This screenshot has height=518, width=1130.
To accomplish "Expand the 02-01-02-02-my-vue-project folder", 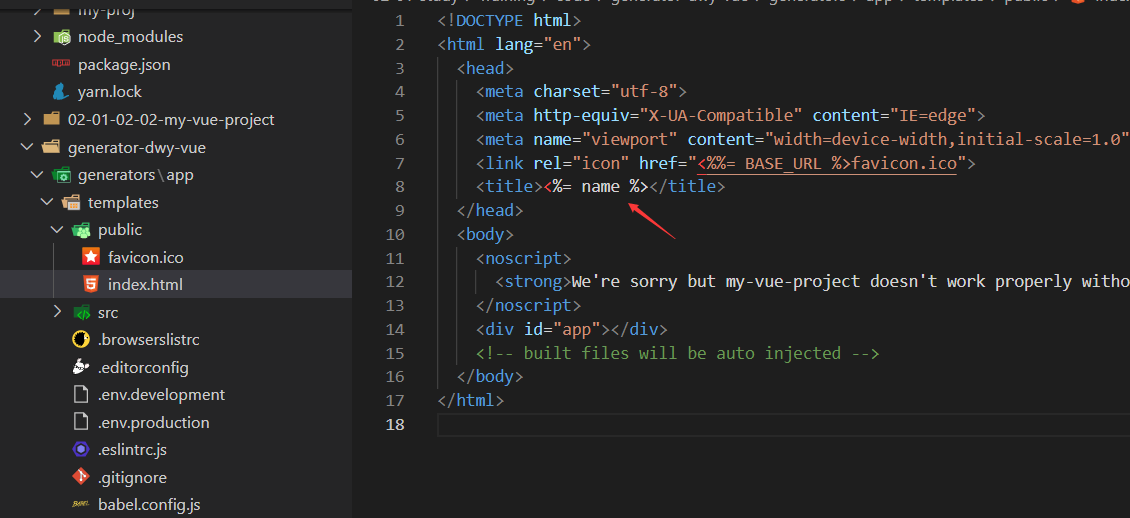I will pos(27,119).
